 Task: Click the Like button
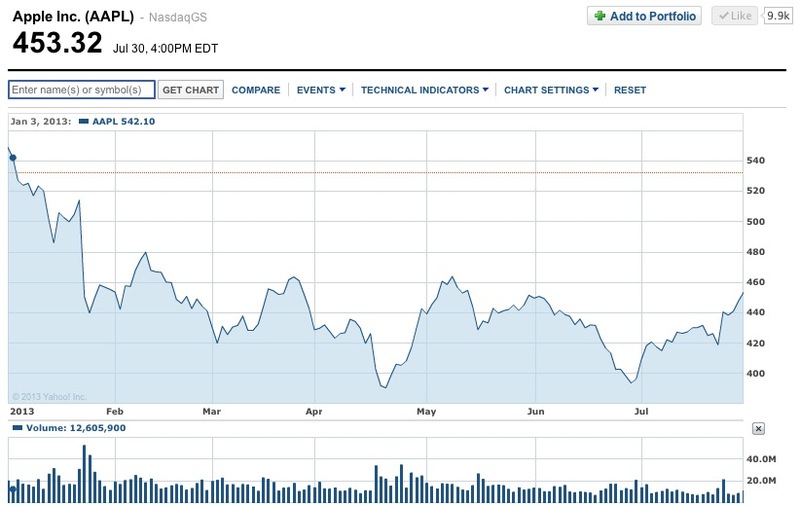coord(735,16)
